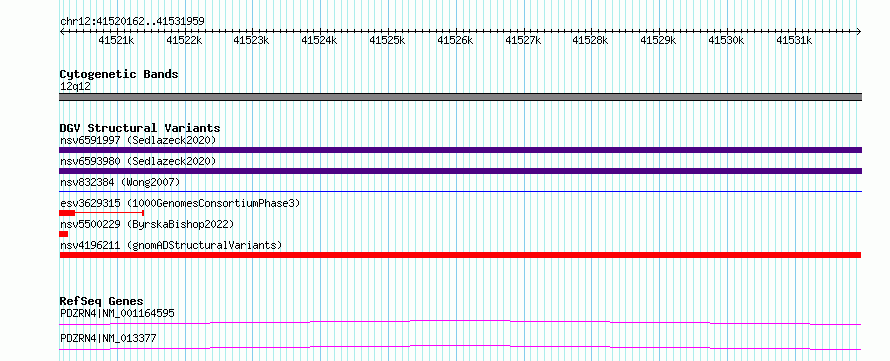Click the 12q12 band label
Screen dimensions: 890x361
(75, 87)
